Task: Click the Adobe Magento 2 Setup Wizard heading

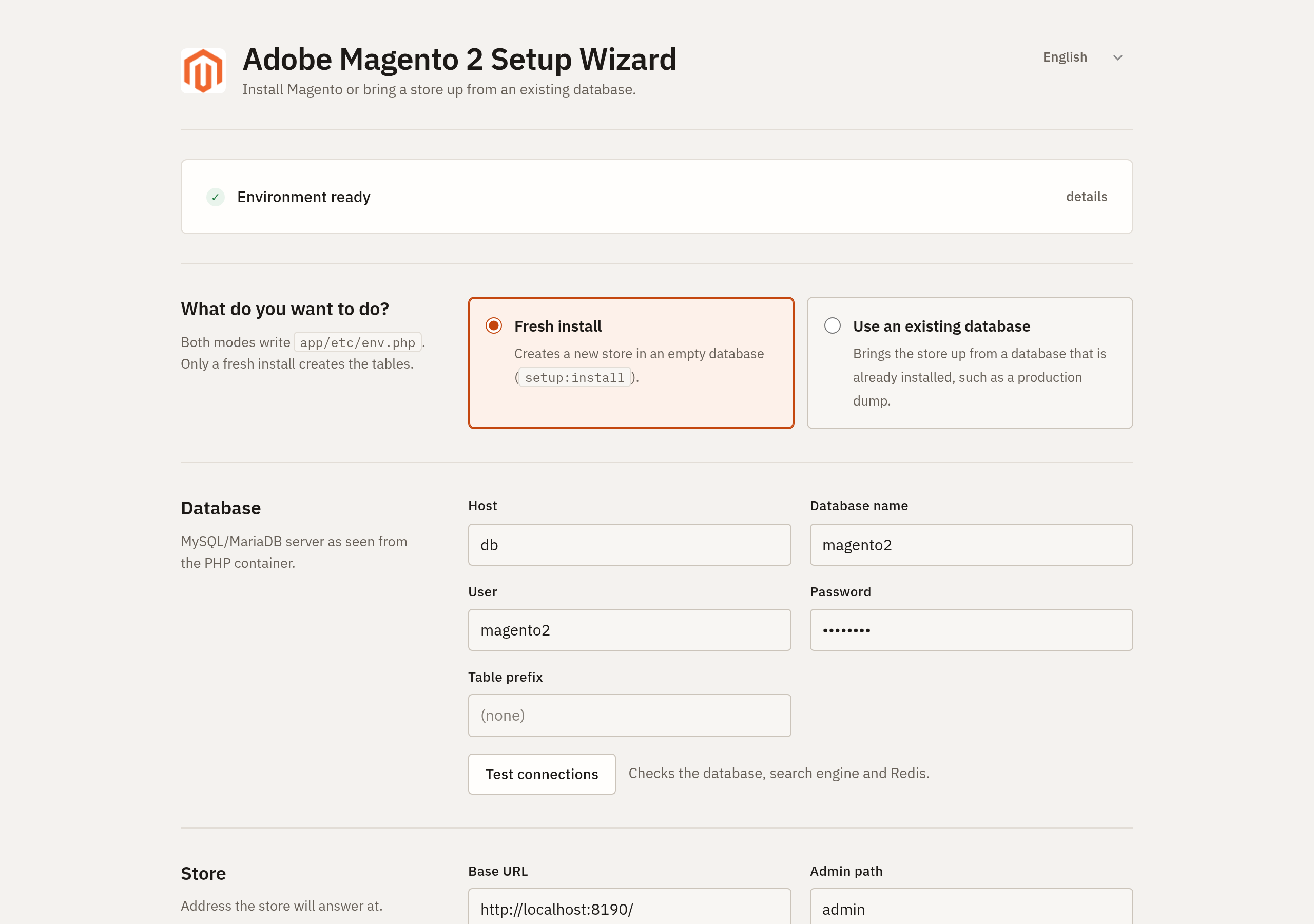Action: point(459,60)
